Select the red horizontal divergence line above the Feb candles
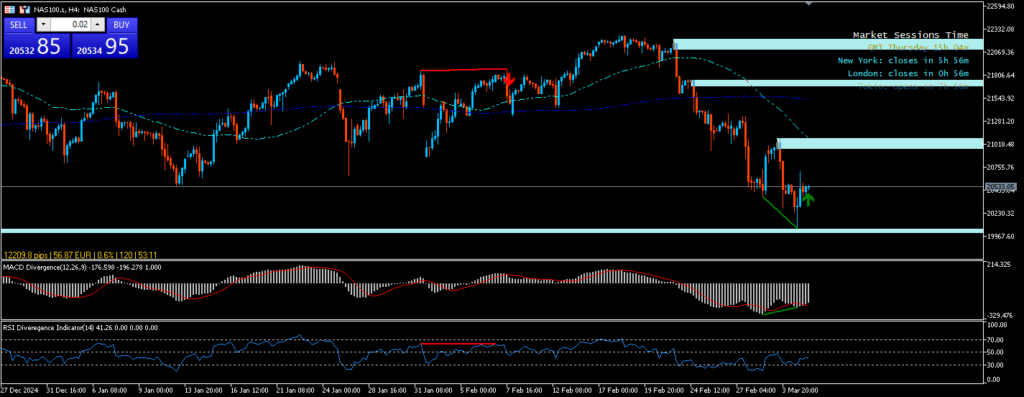Screen dimensions: 1024x397 tap(464, 70)
